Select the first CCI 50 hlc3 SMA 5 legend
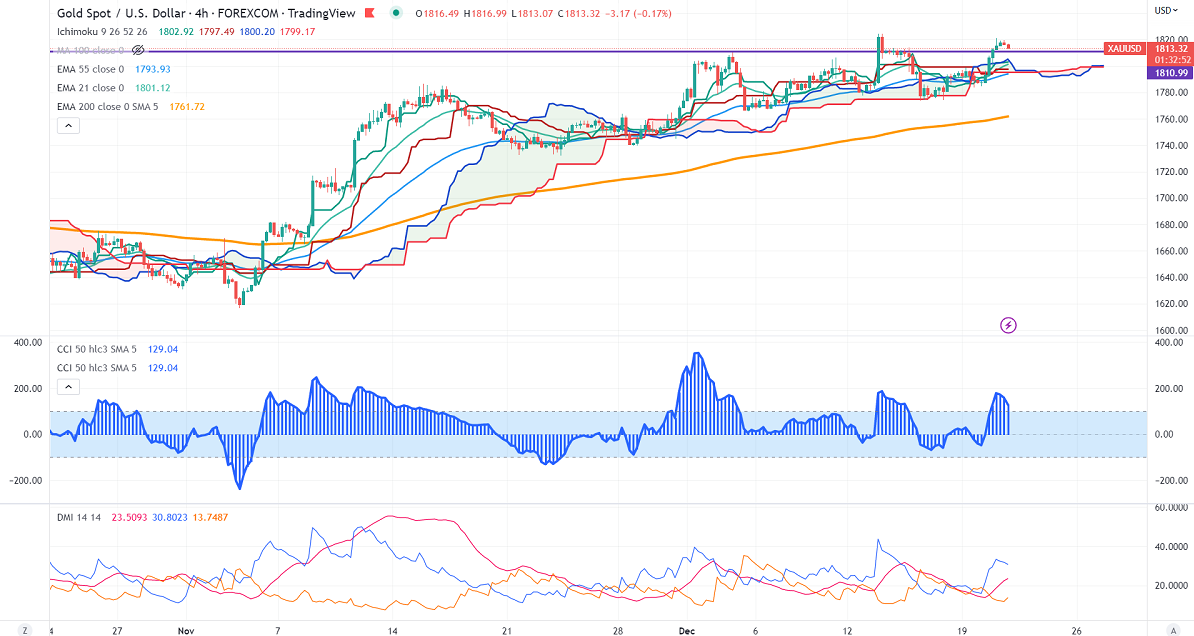This screenshot has width=1194, height=636. (97, 350)
